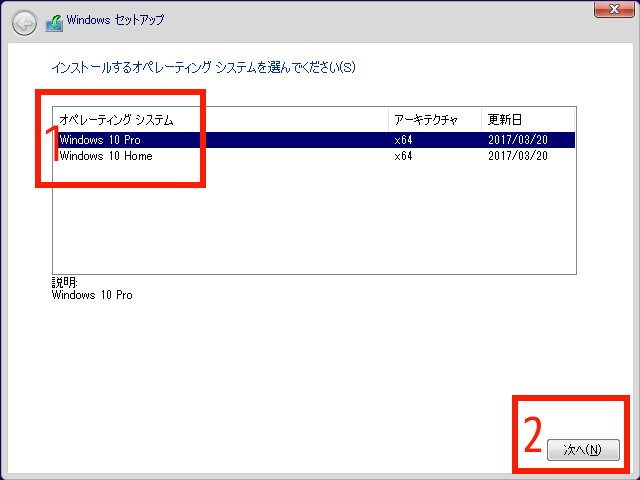Click the アーキテクチャ column header

(425, 120)
